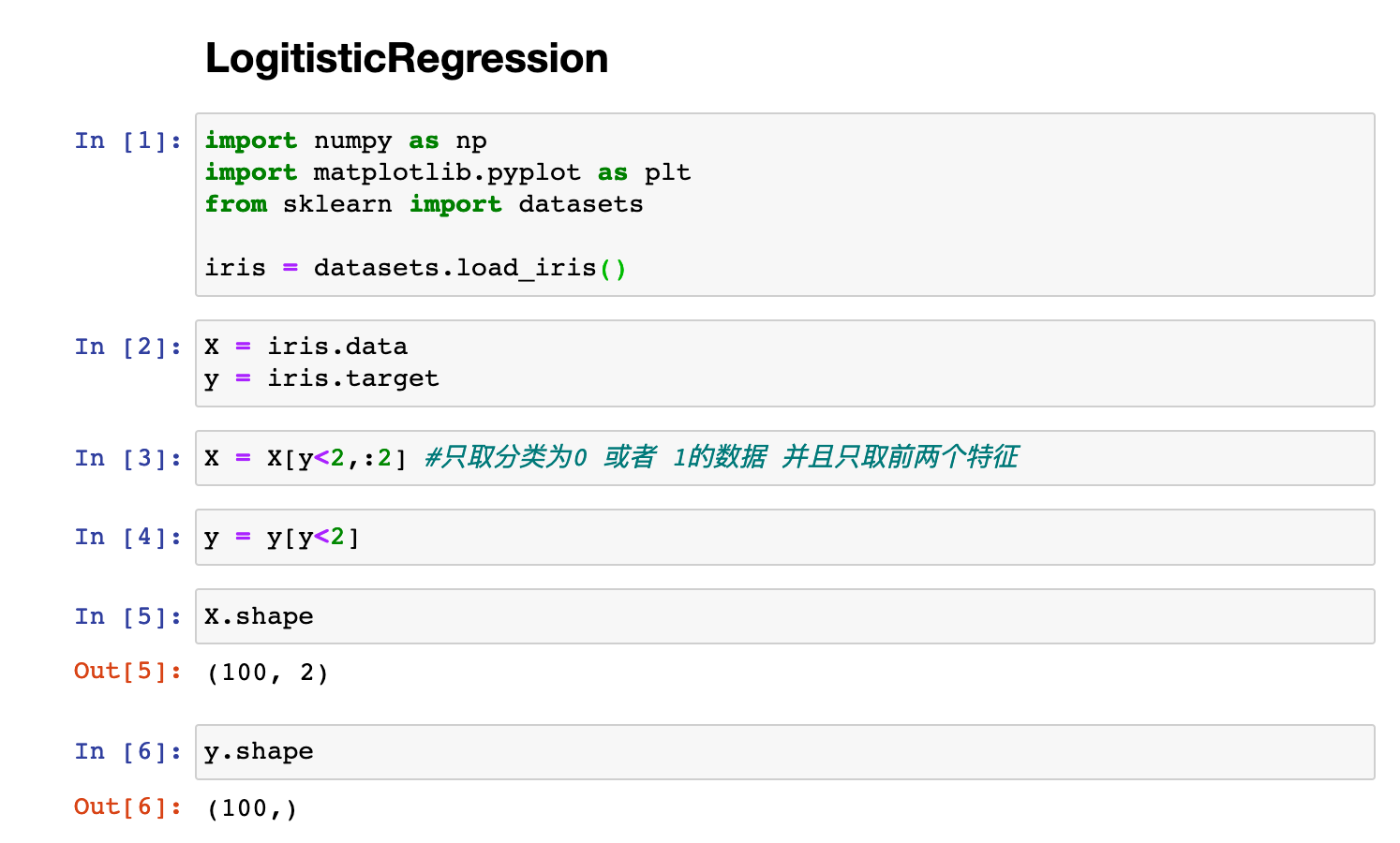The image size is (1400, 843).
Task: Click the 'y = iris.target' line
Action: [x=321, y=378]
